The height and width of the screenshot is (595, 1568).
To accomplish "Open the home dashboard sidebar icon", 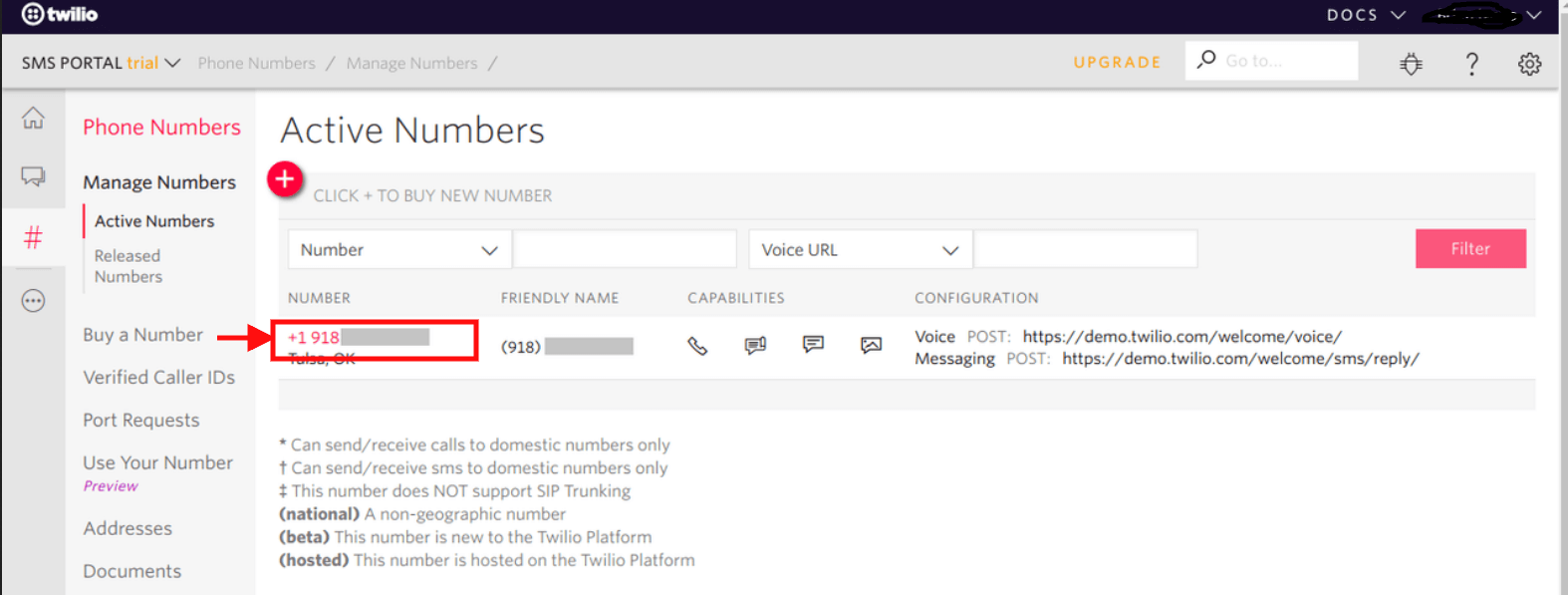I will 33,118.
